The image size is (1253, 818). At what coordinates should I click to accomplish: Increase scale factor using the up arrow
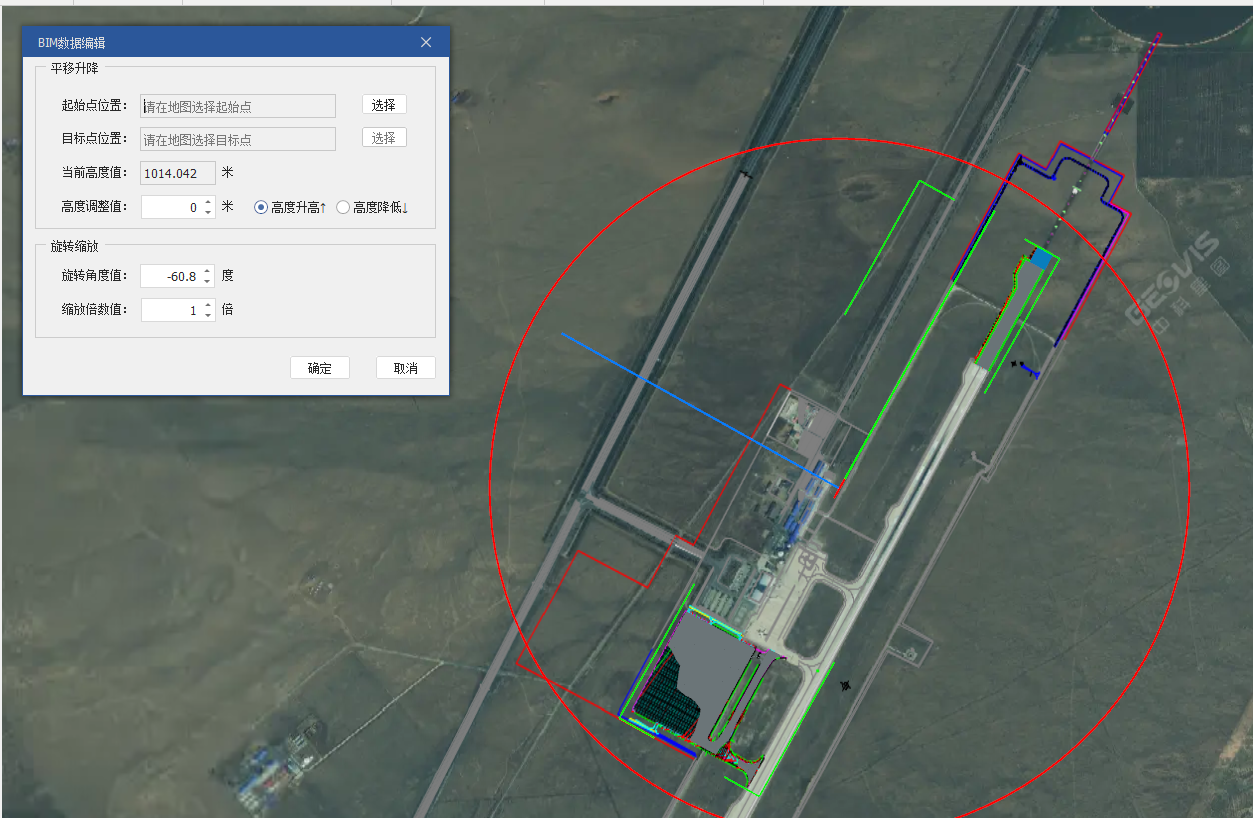208,305
